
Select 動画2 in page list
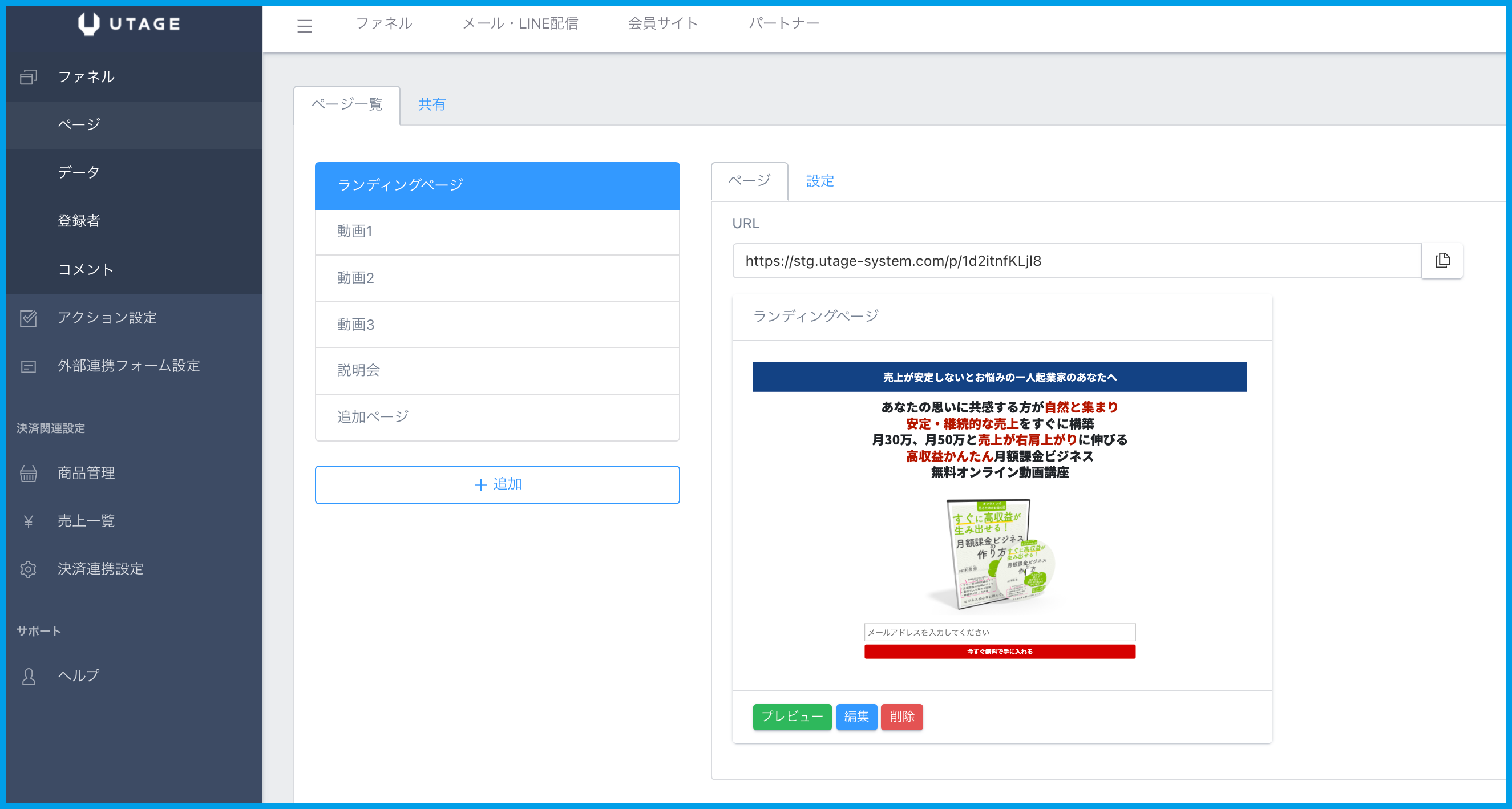[x=496, y=278]
